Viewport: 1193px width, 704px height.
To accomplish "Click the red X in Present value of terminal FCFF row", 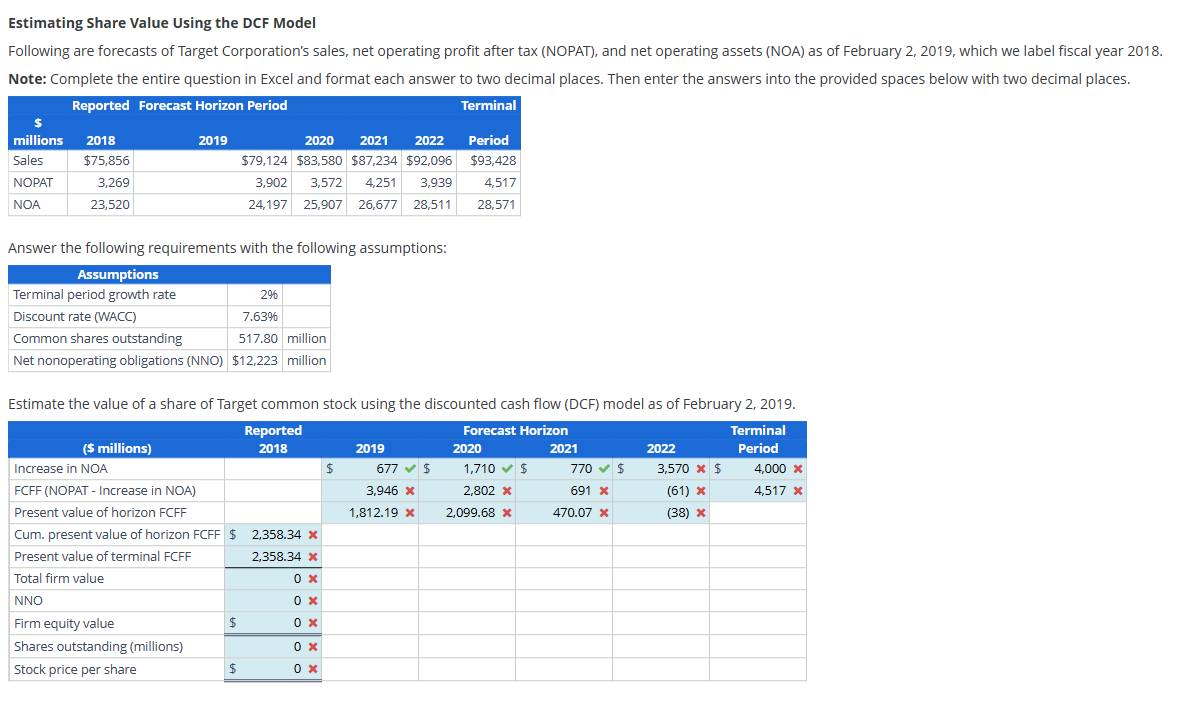I will (313, 557).
